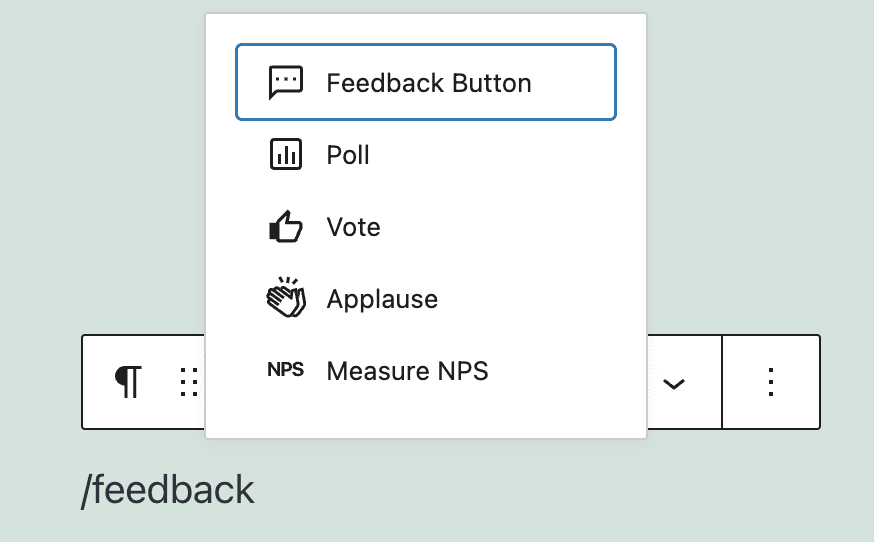Click the NPS badge icon
Viewport: 874px width, 542px height.
click(x=285, y=371)
